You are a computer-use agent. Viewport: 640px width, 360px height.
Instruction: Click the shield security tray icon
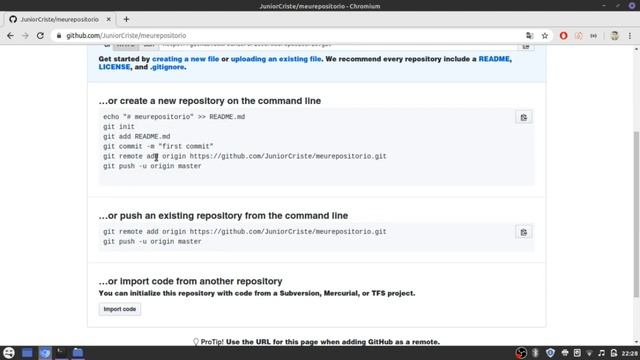(550, 353)
